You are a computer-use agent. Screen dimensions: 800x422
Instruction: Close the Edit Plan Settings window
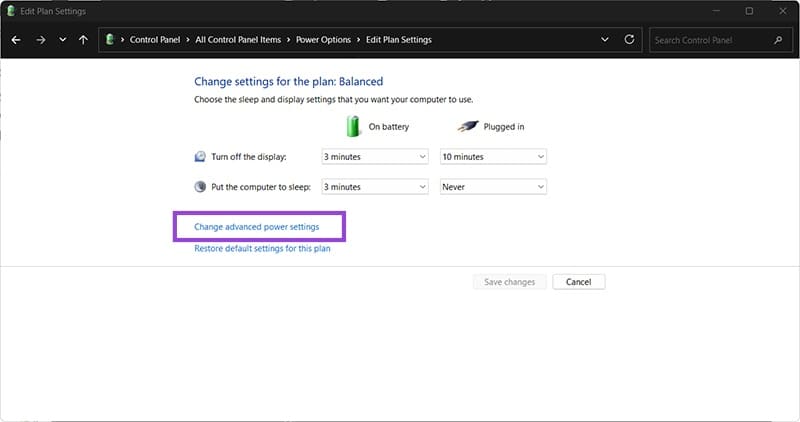(x=783, y=11)
